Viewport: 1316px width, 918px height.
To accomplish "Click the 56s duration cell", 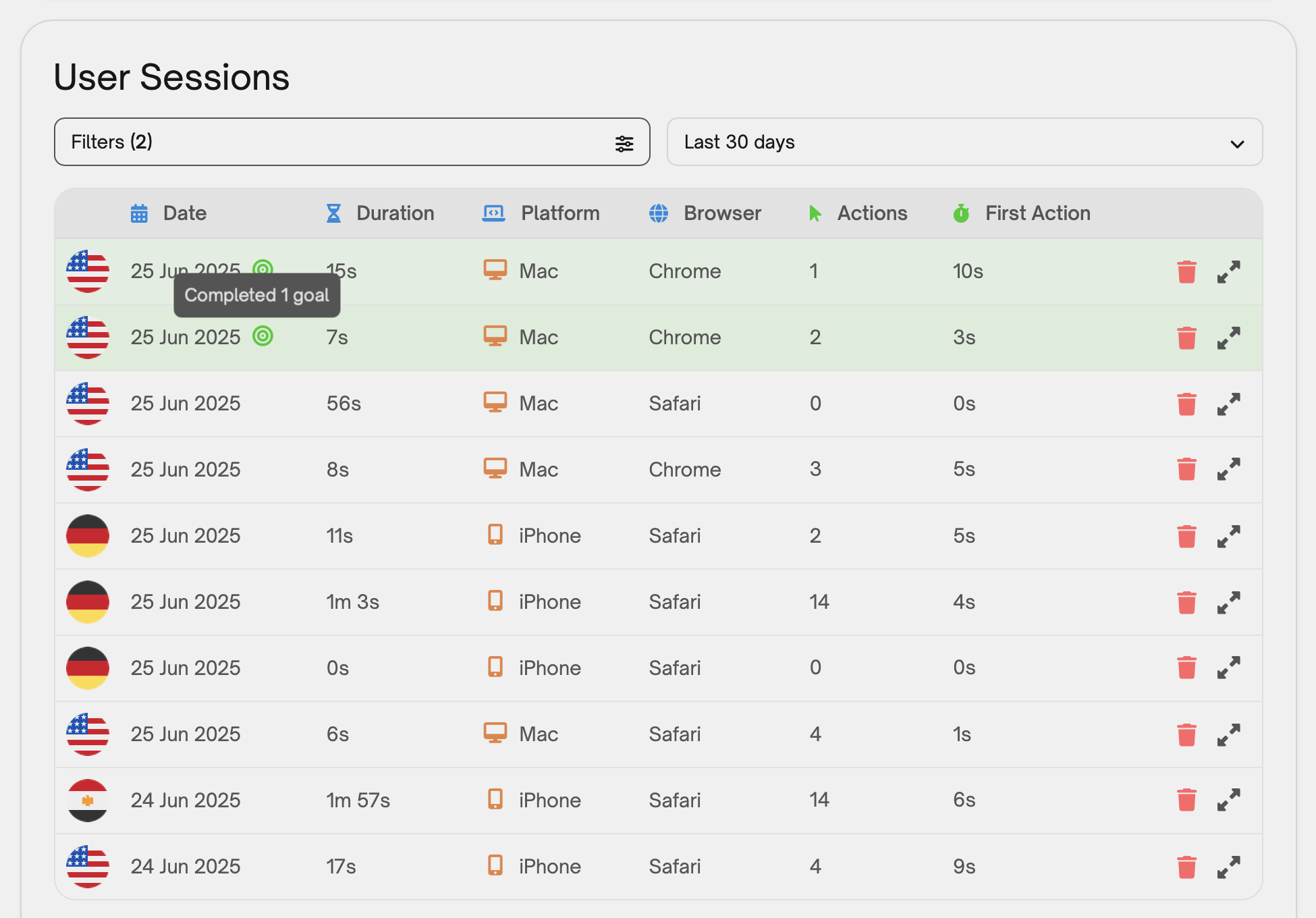I will tap(344, 404).
